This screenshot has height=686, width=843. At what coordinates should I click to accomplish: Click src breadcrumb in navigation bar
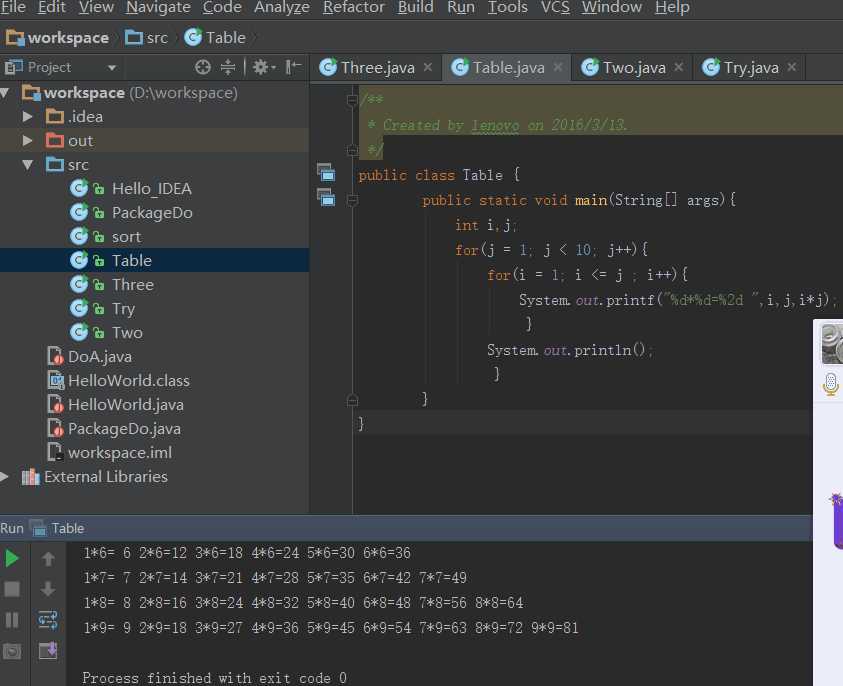pyautogui.click(x=146, y=38)
